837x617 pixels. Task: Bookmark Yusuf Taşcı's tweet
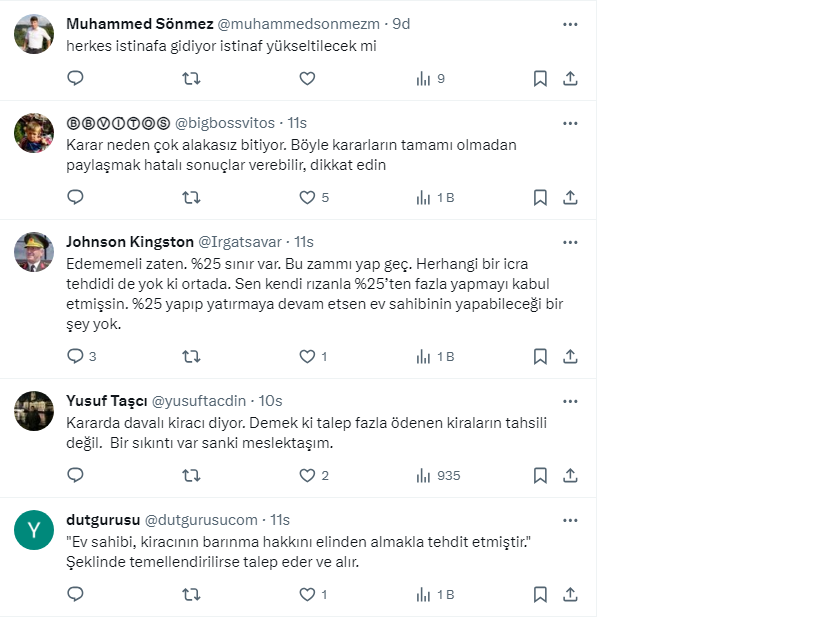tap(540, 475)
